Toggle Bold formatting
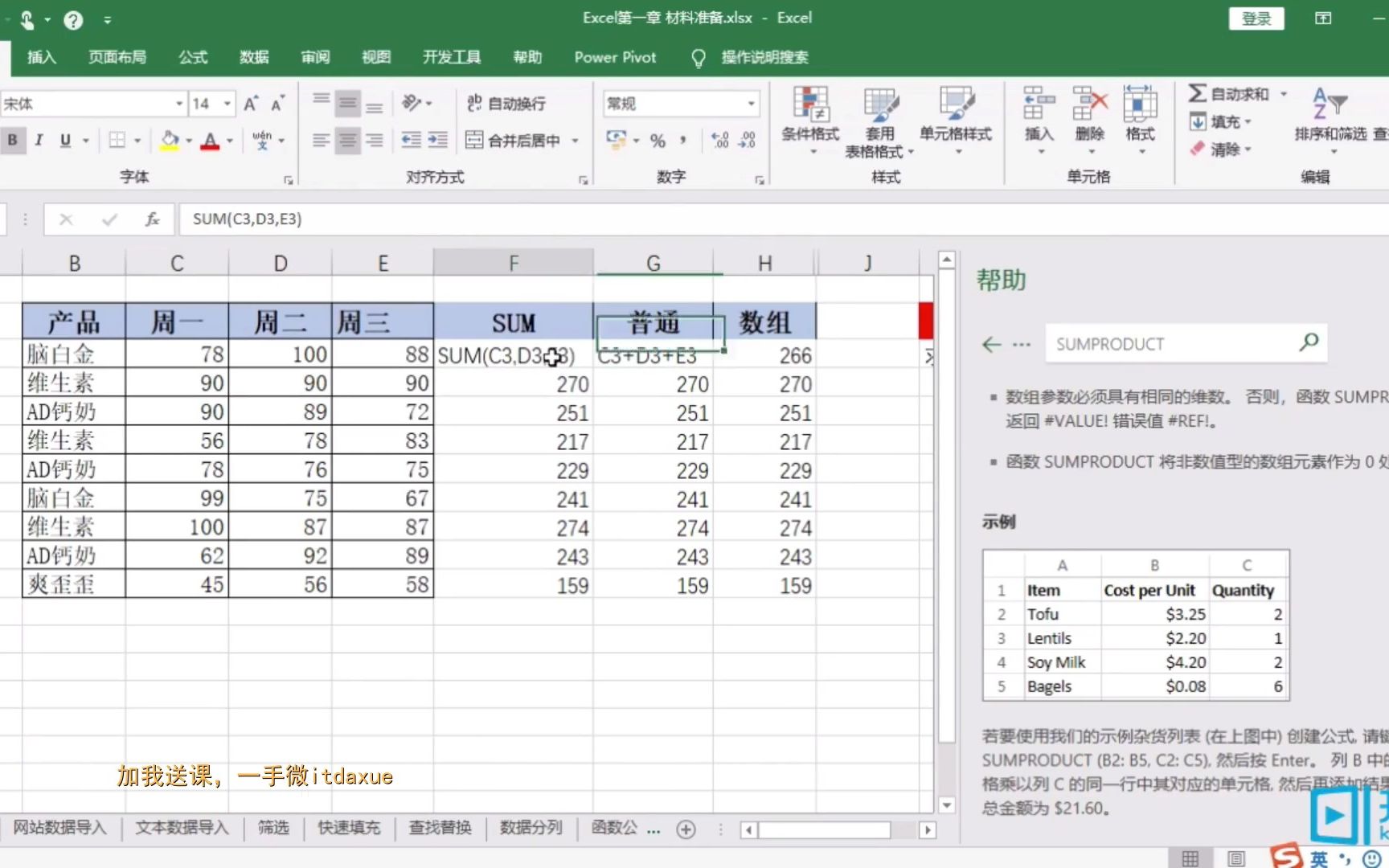This screenshot has height=868, width=1389. 12,140
